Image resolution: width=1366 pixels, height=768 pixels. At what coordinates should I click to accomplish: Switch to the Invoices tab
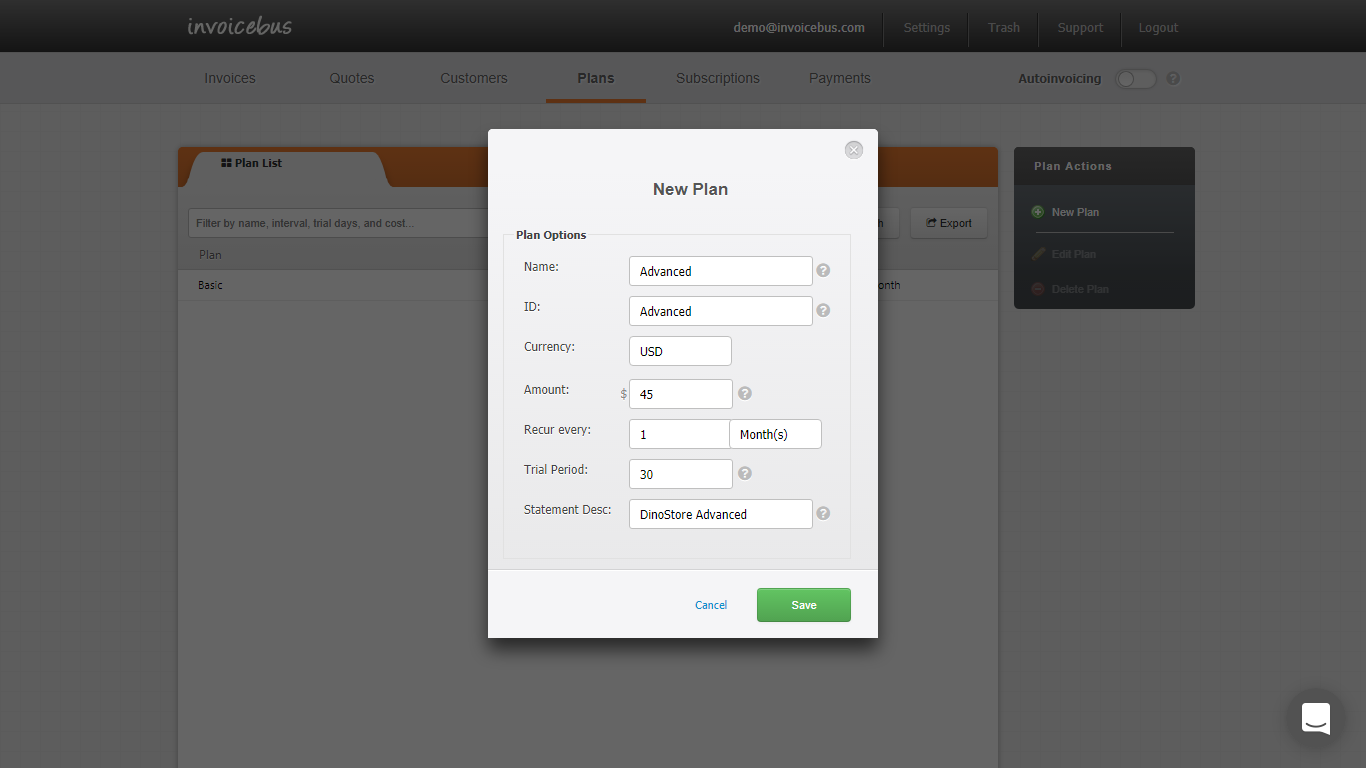point(229,78)
